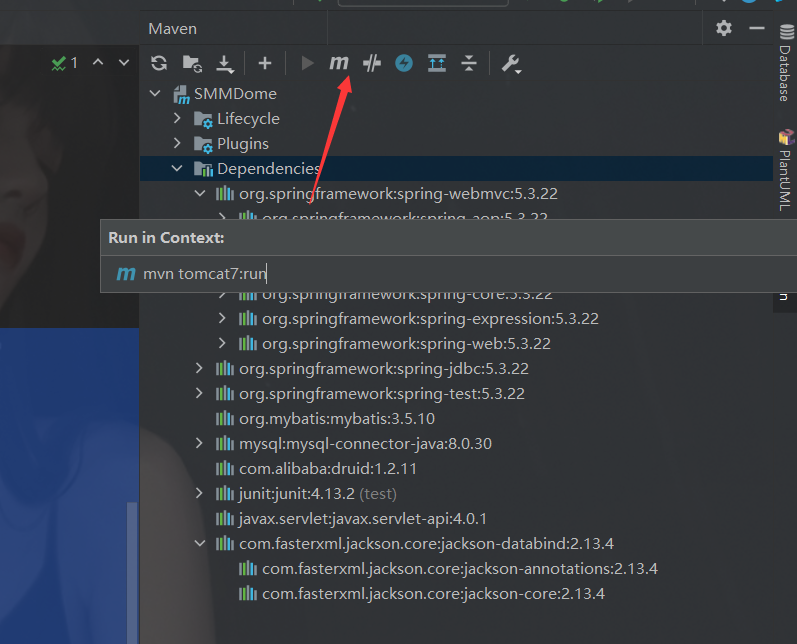Open Maven panel gear options
Image resolution: width=797 pixels, height=644 pixels.
(724, 28)
